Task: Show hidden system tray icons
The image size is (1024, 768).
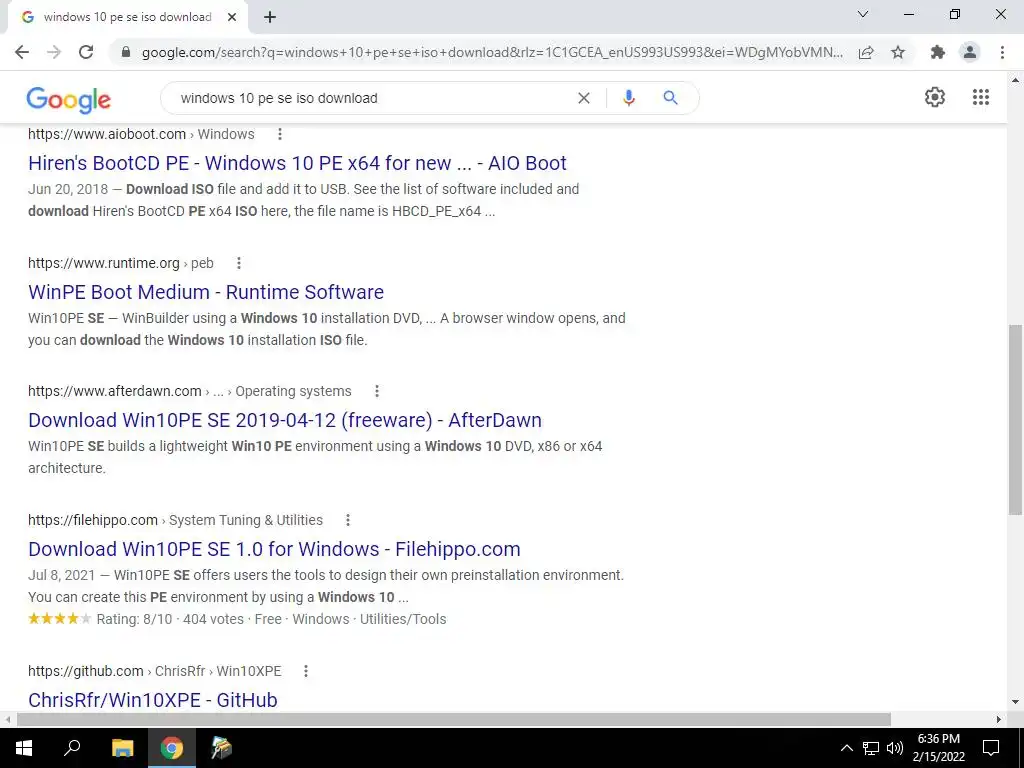Action: 846,748
